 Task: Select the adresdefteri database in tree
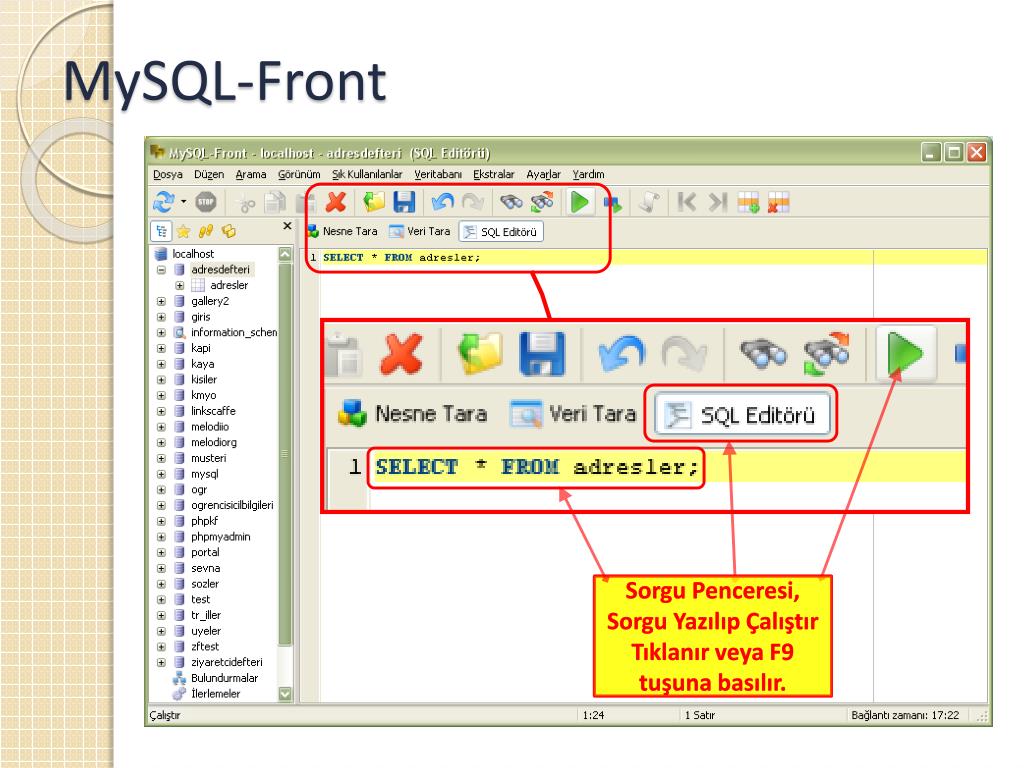click(x=220, y=270)
